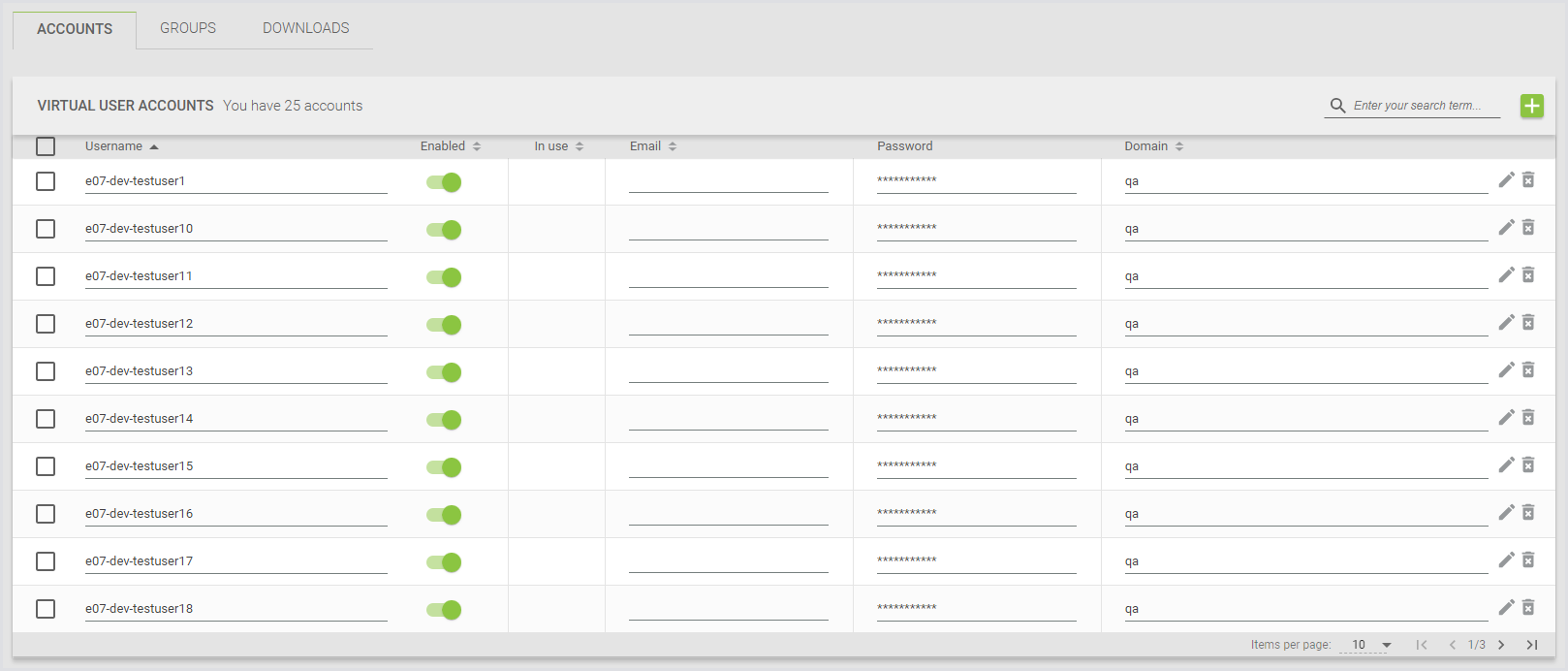The height and width of the screenshot is (671, 1568).
Task: Sort table by Domain column
Action: coord(1154,146)
